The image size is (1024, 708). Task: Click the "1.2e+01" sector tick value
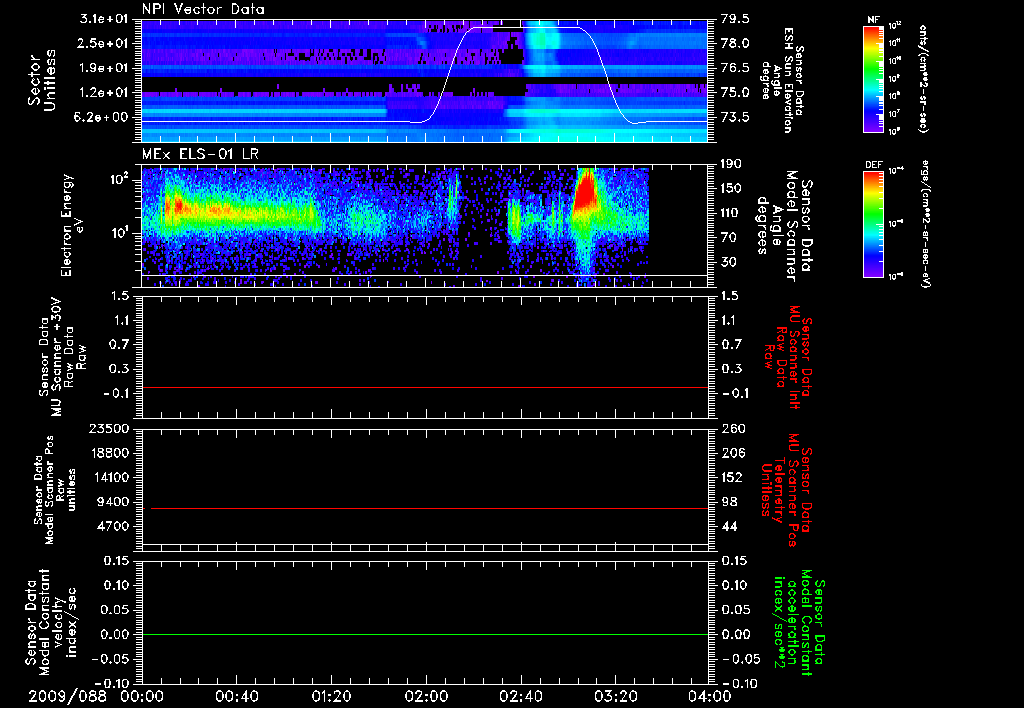pyautogui.click(x=104, y=93)
